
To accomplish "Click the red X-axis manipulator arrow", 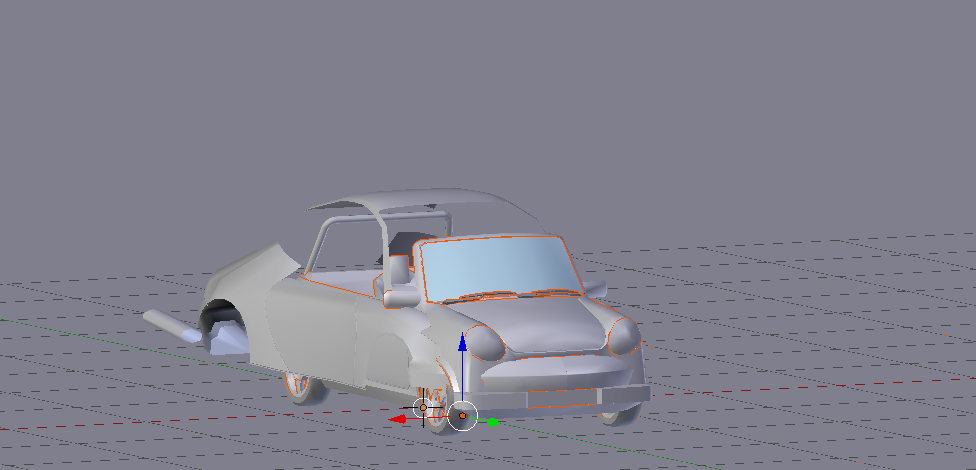I will coord(397,419).
